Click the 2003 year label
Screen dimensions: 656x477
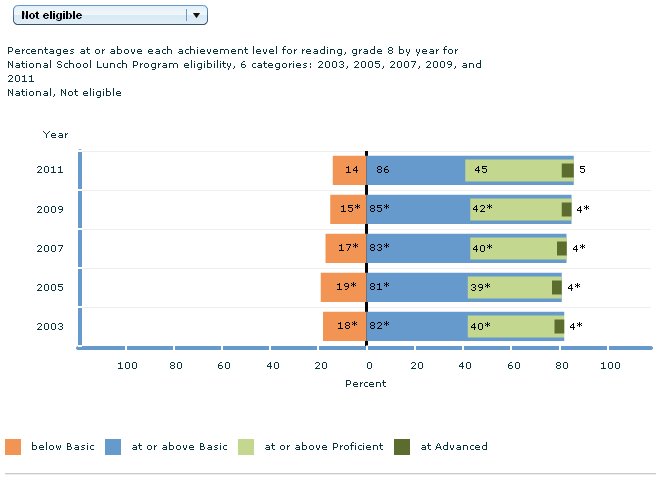(50, 326)
